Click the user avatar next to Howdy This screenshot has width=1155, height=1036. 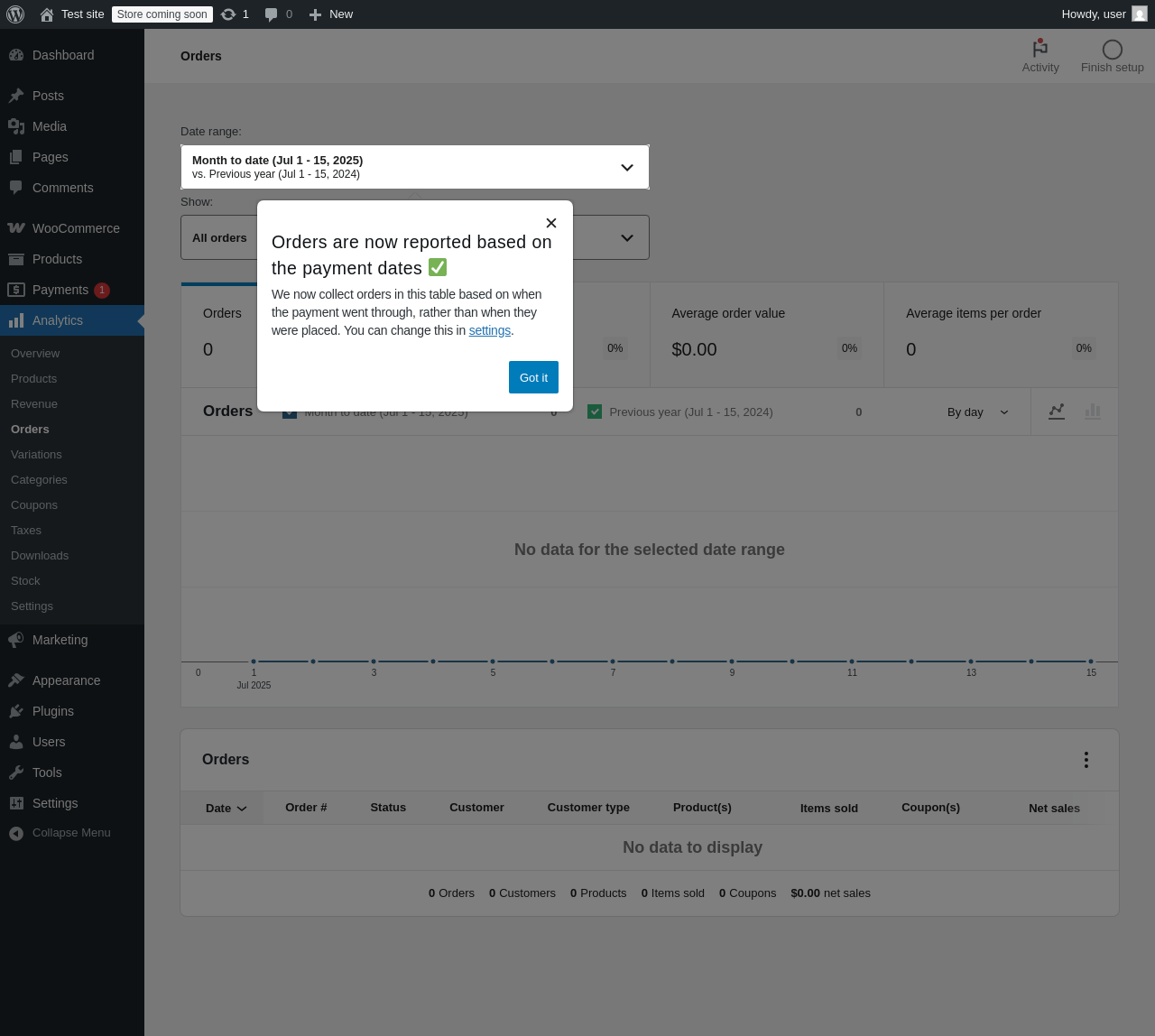click(x=1140, y=14)
